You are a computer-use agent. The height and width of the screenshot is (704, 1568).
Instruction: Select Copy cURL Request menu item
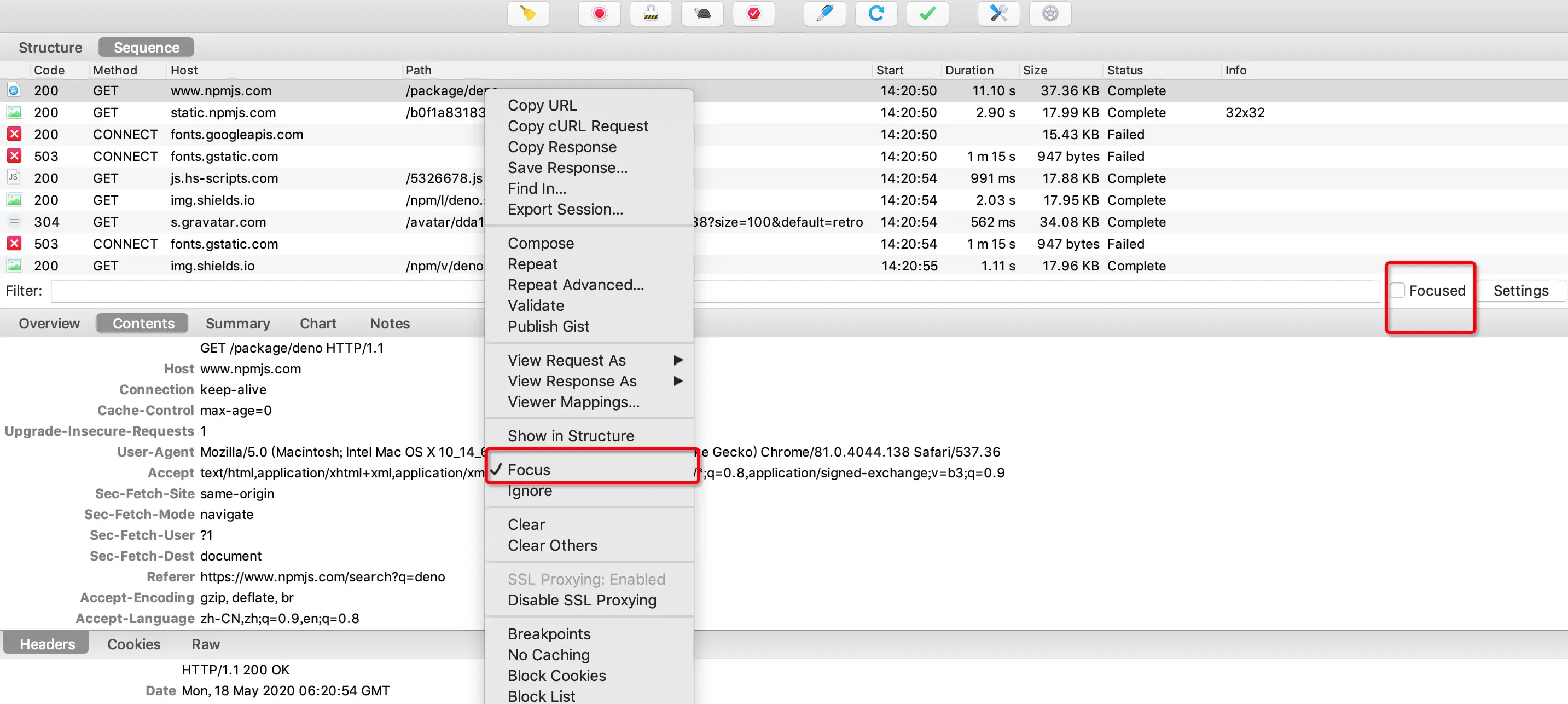578,126
